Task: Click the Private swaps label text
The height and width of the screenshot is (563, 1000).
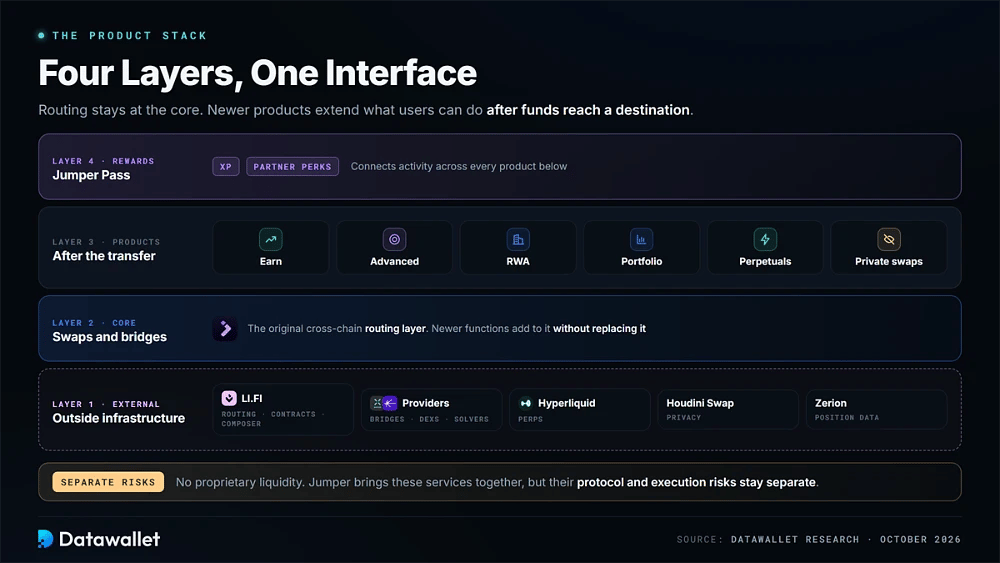Action: point(888,261)
